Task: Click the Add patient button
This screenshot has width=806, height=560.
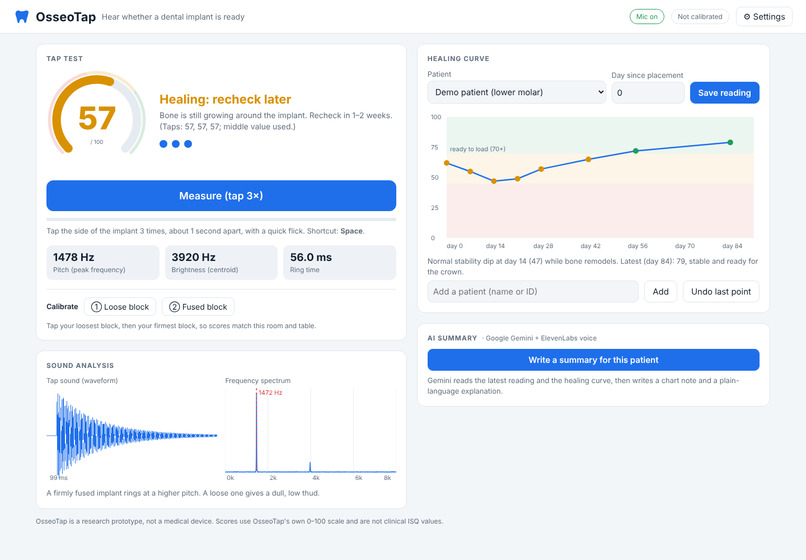Action: click(x=661, y=292)
